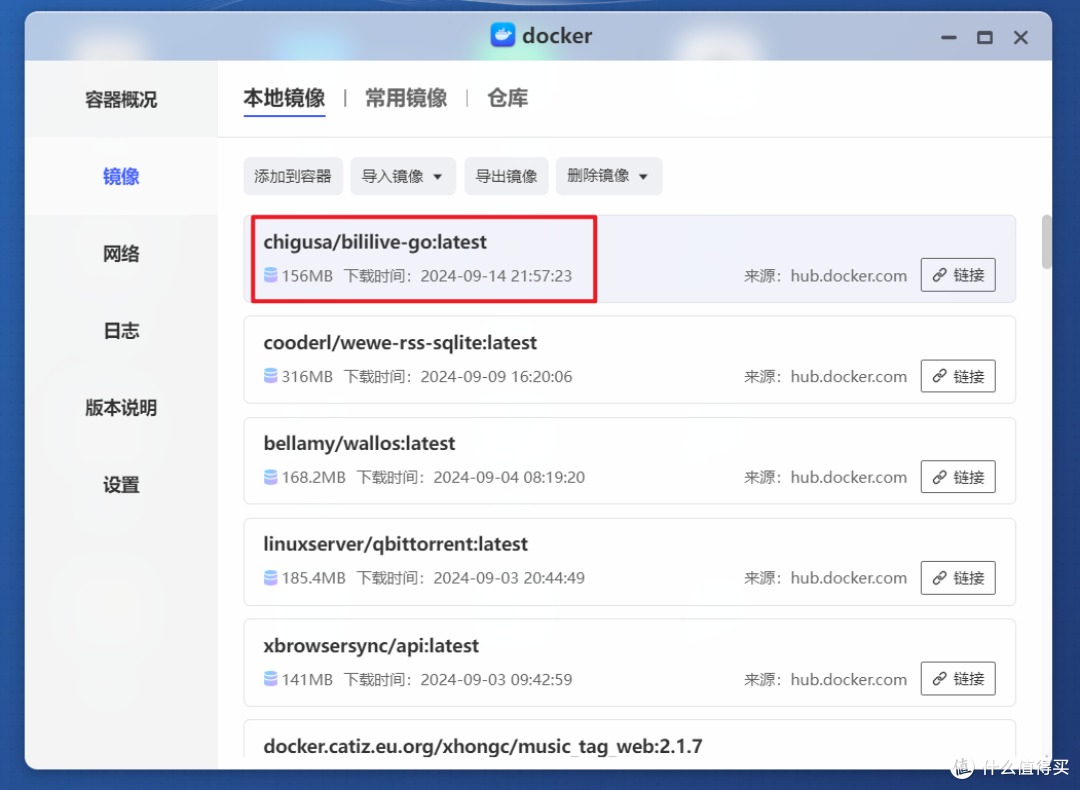Maximize the docker window
Viewport: 1080px width, 790px height.
tap(985, 37)
